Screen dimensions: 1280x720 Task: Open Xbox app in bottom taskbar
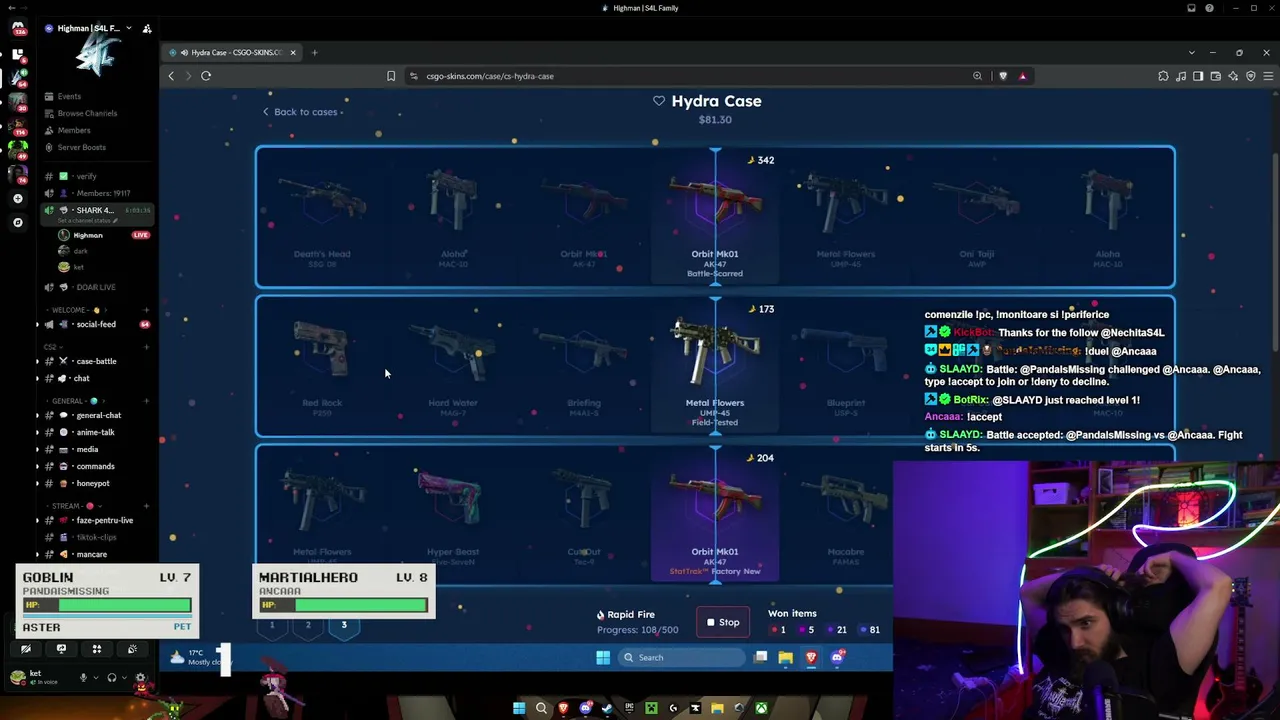tap(762, 709)
